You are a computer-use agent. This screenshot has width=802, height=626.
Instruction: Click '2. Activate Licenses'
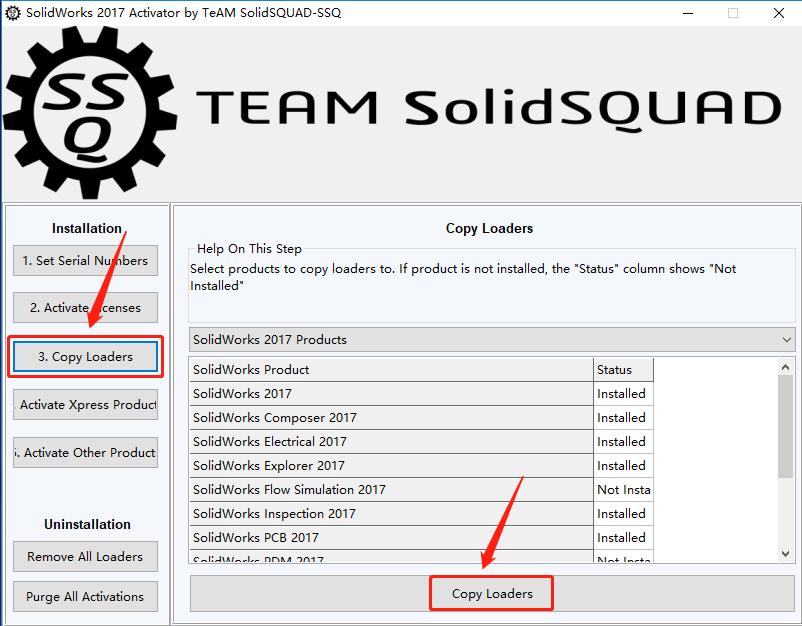85,308
